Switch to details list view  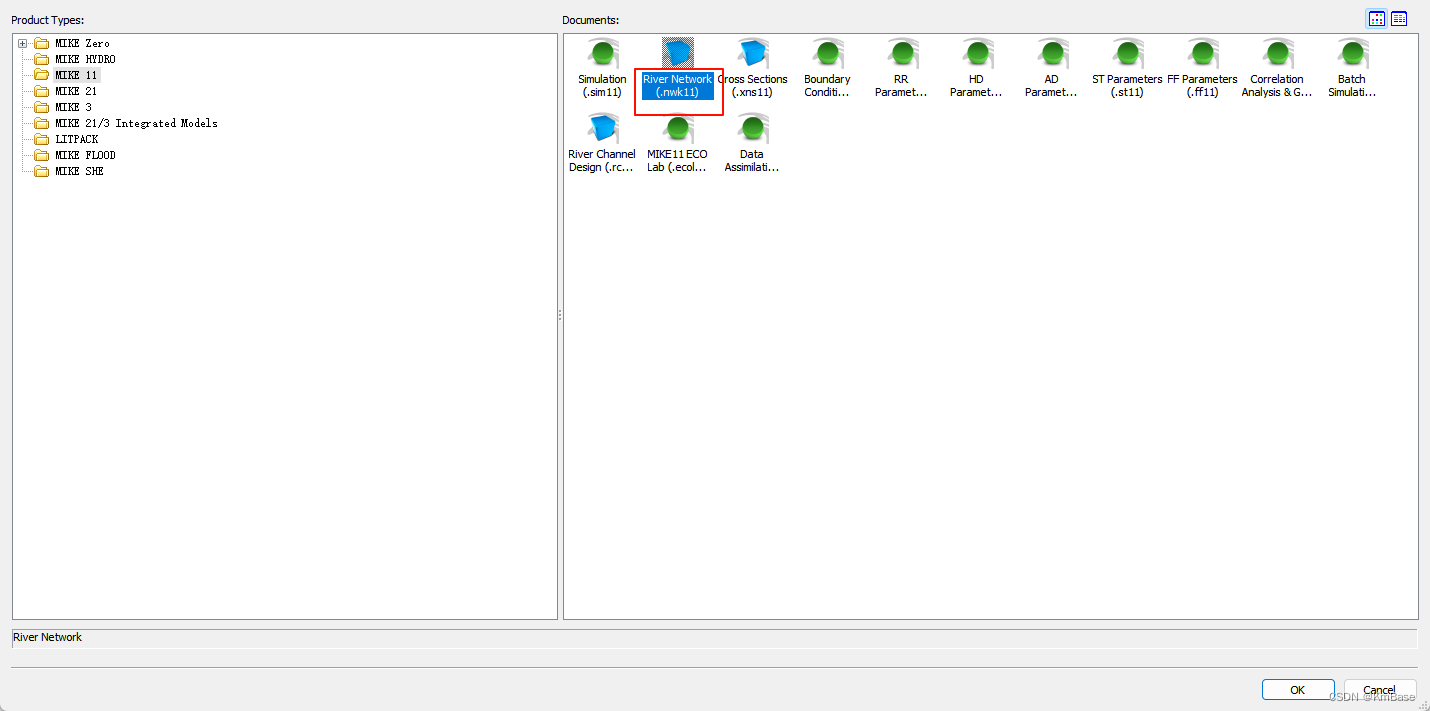(1399, 19)
